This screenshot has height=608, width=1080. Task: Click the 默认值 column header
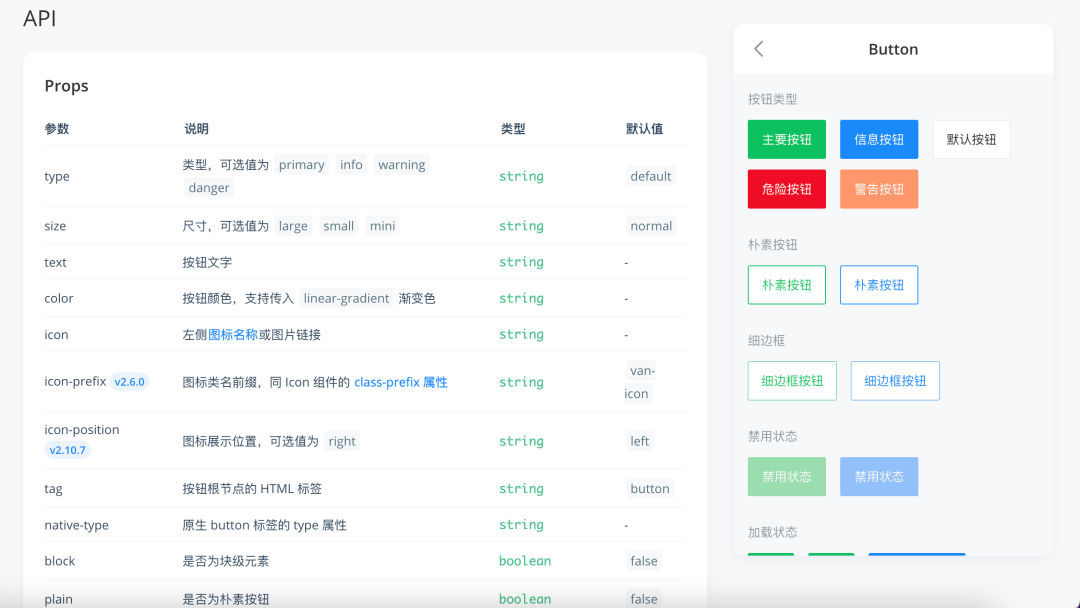point(645,129)
